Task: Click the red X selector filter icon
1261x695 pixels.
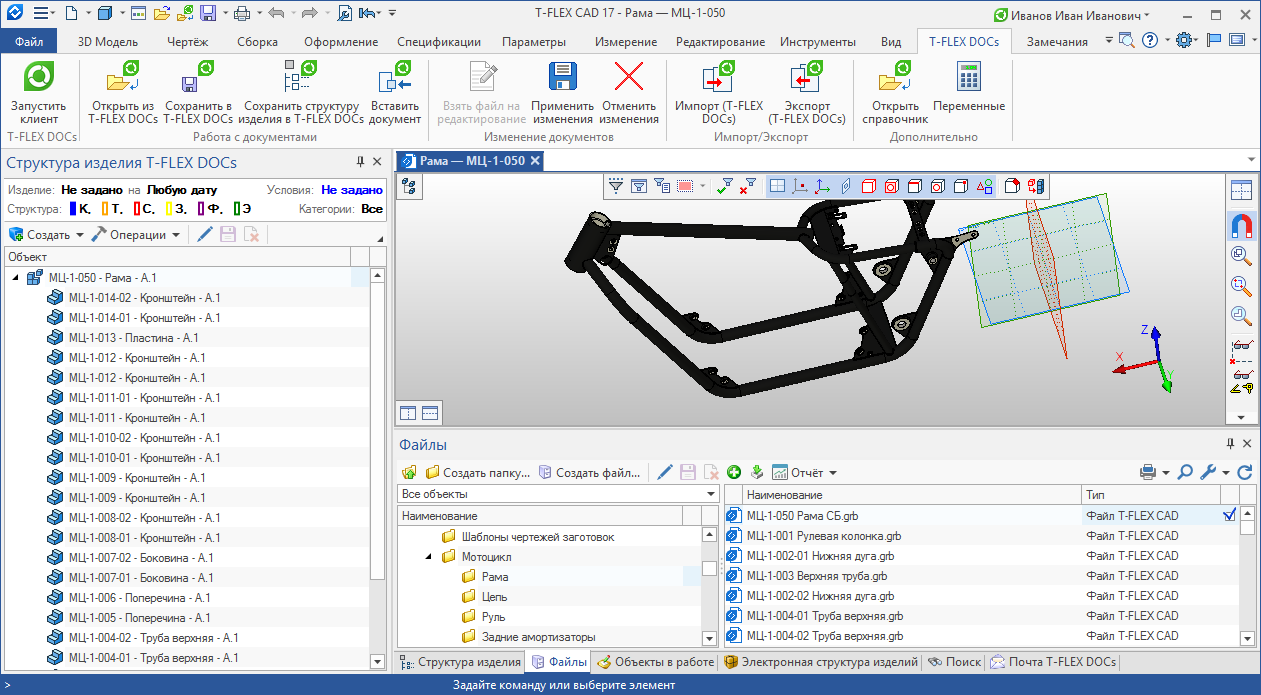Action: click(747, 186)
